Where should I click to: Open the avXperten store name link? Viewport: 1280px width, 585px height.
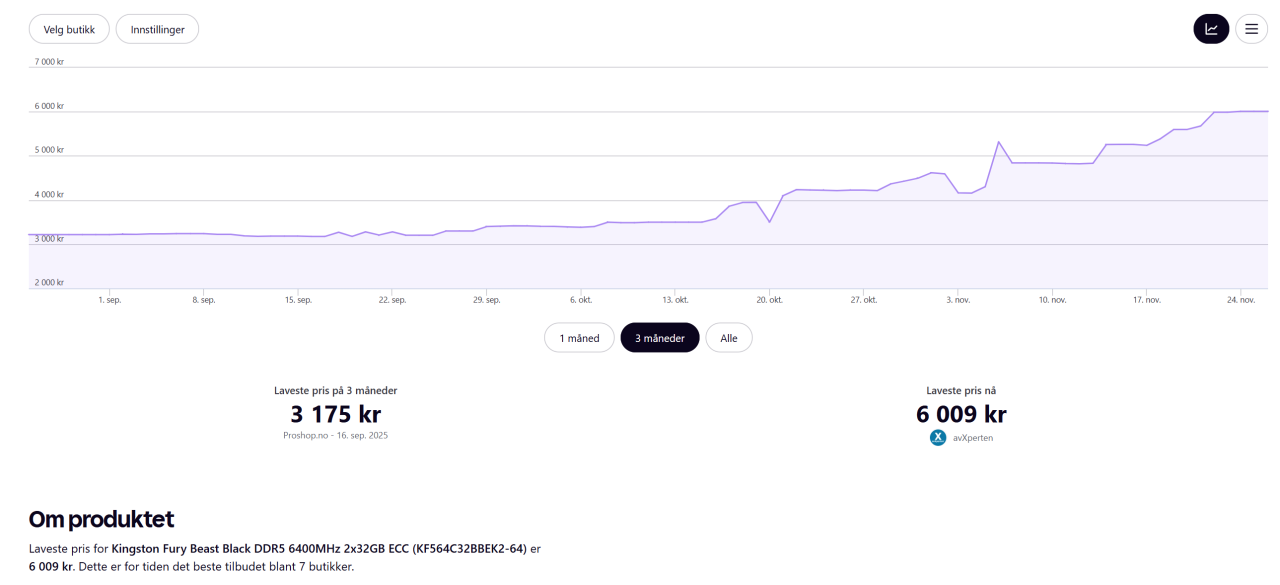pos(972,438)
